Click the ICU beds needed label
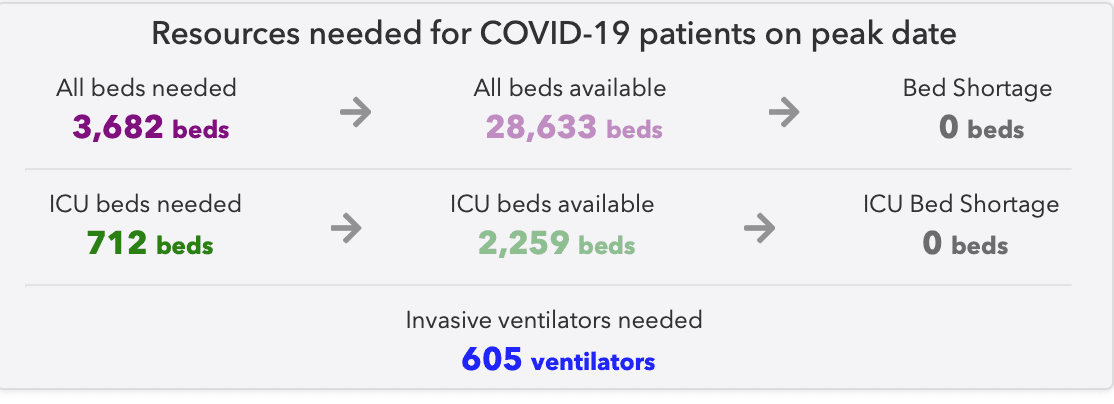1114x404 pixels. tap(146, 204)
